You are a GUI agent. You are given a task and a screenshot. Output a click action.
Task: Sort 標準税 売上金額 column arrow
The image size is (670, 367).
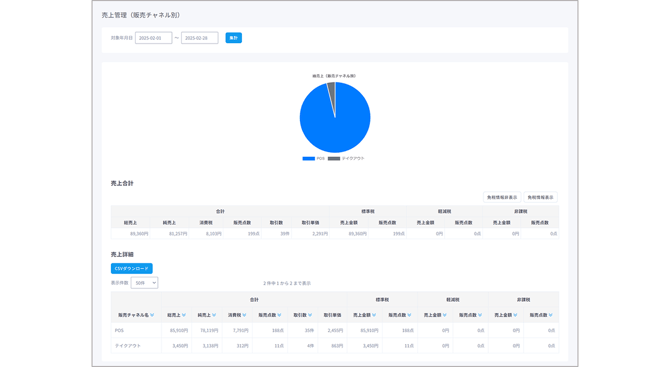(x=374, y=315)
